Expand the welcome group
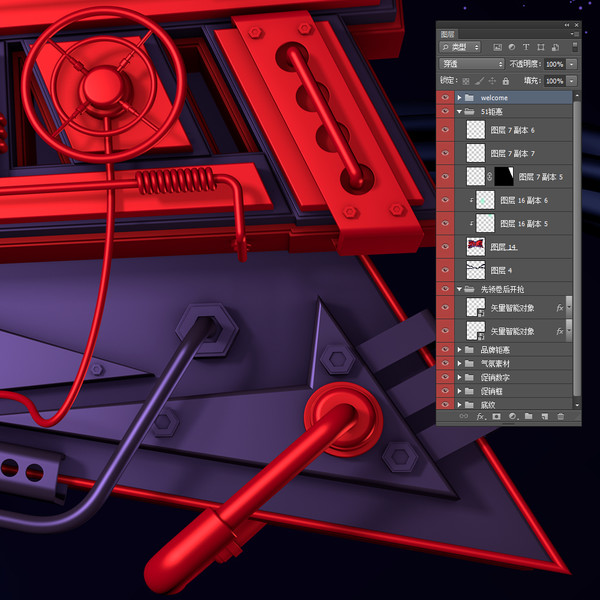 [459, 98]
